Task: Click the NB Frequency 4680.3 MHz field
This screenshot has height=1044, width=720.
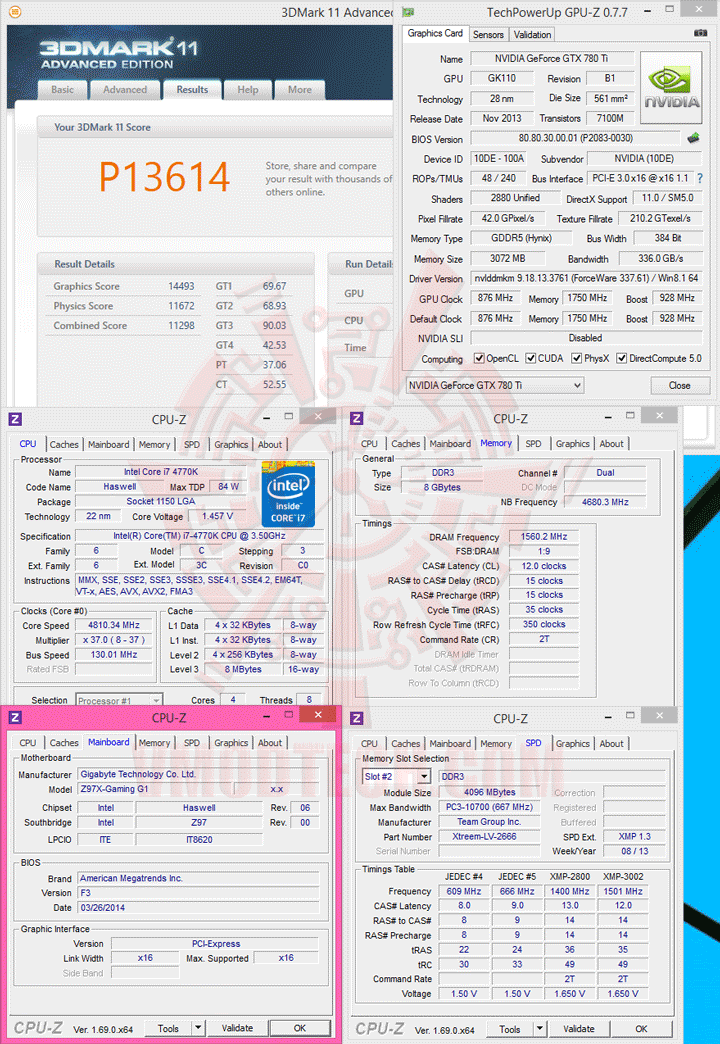Action: [x=605, y=502]
